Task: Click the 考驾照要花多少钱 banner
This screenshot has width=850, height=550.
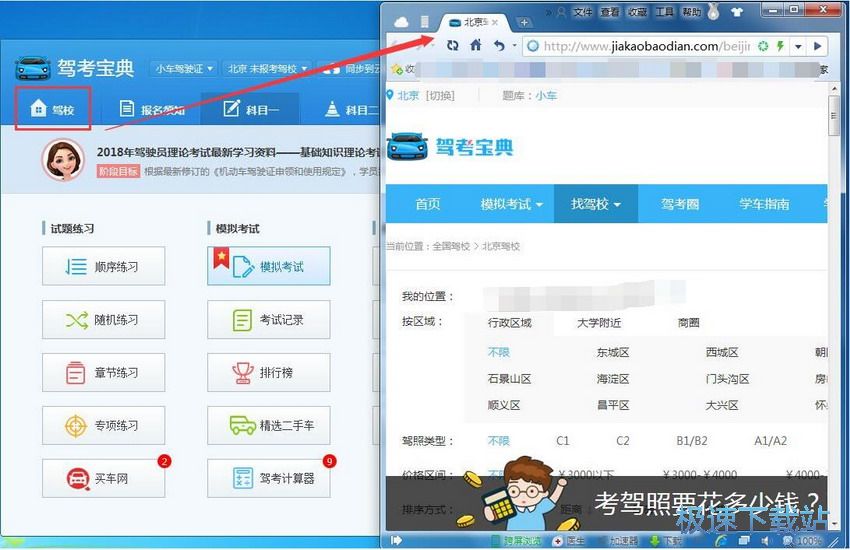Action: (x=607, y=503)
